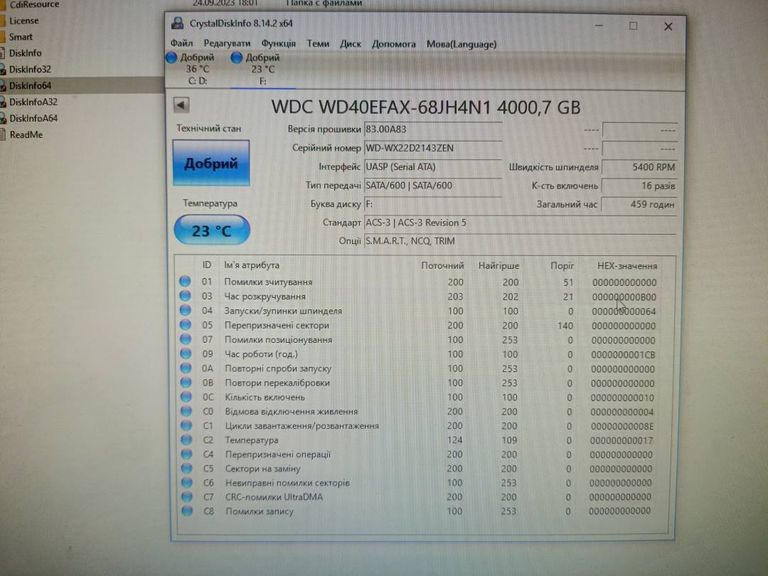This screenshot has height=576, width=768.
Task: Click status icon for Цикли завантаження/розвантаження
Action: click(186, 425)
